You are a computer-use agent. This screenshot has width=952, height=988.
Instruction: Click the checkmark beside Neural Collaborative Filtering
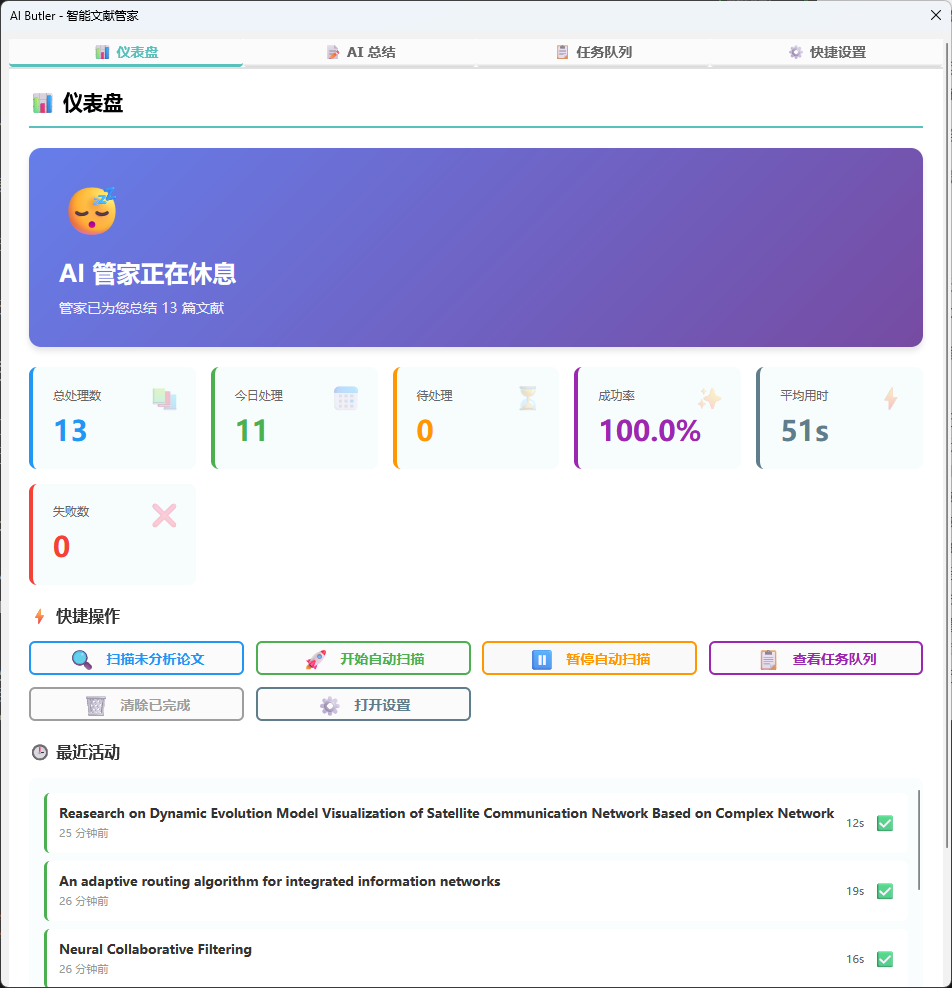coord(885,959)
